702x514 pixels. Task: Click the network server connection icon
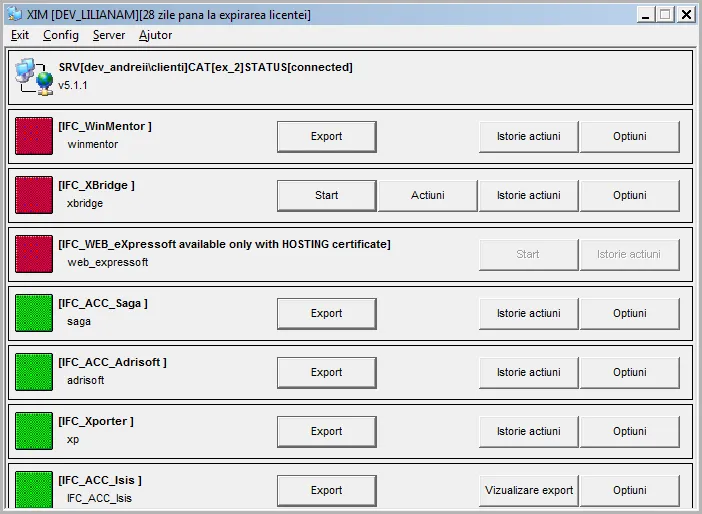(34, 77)
